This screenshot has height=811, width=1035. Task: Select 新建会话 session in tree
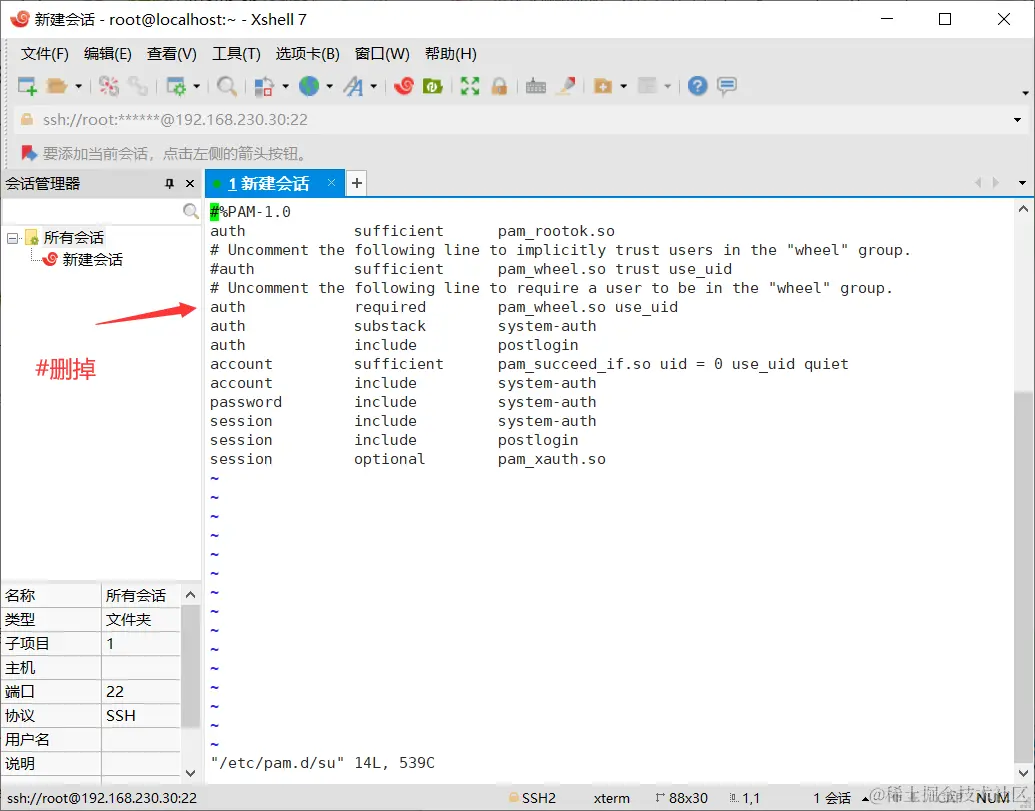(x=92, y=259)
